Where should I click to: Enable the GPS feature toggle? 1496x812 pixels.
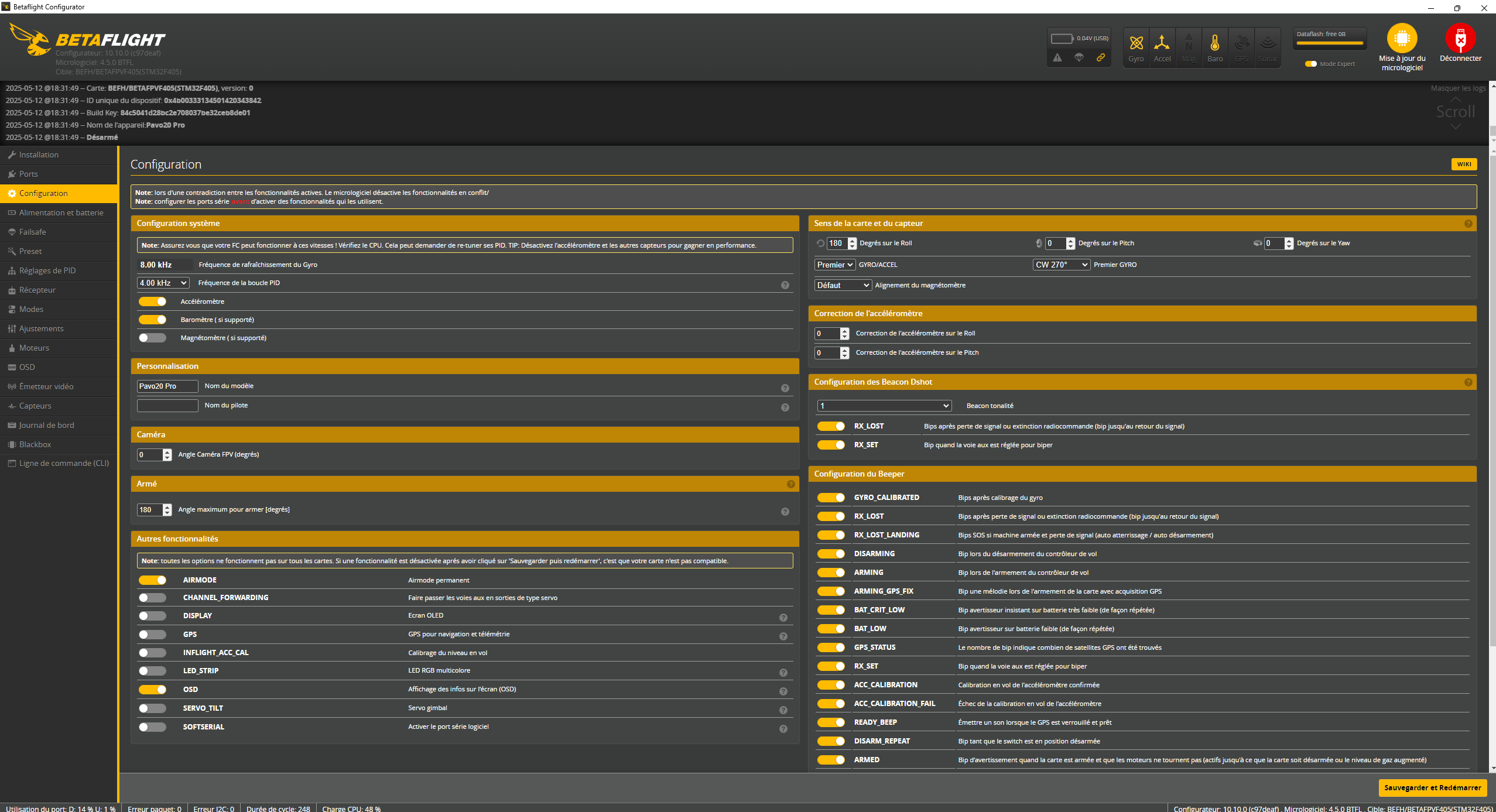click(x=153, y=635)
